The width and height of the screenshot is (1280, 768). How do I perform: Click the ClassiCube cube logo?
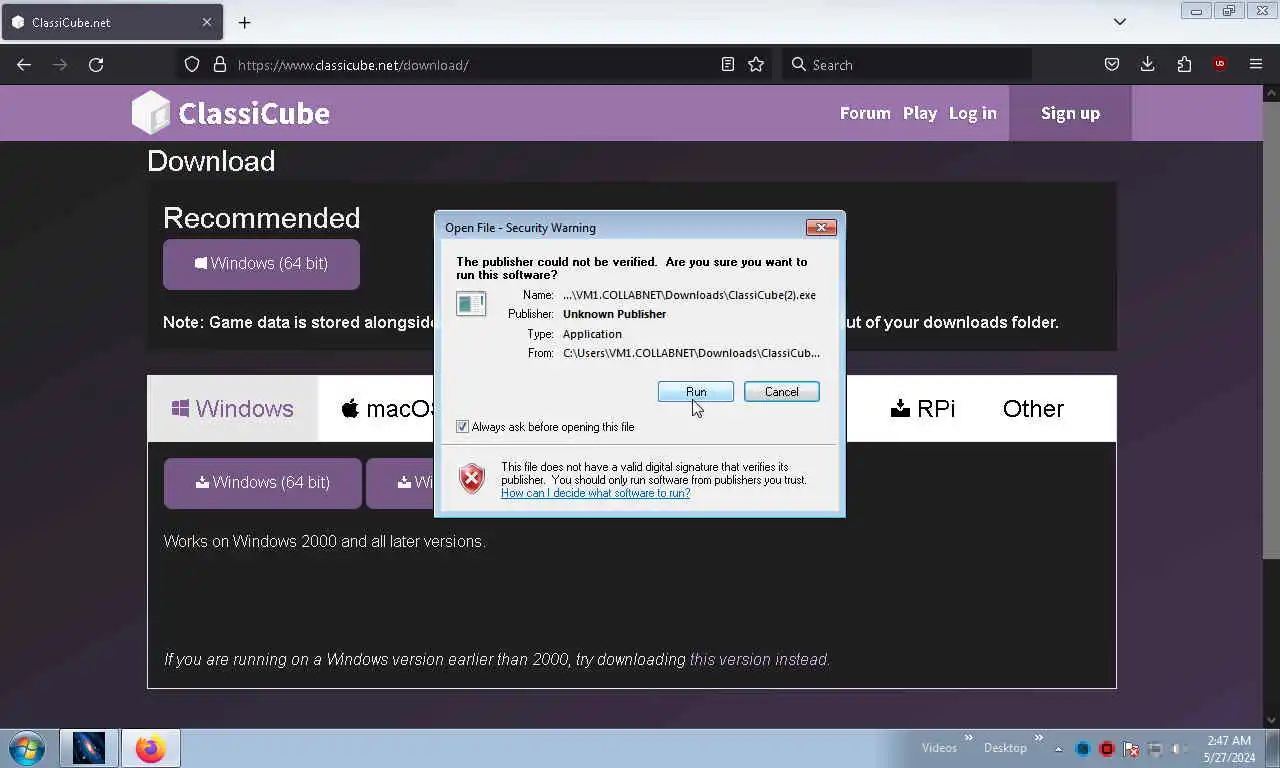click(x=151, y=113)
